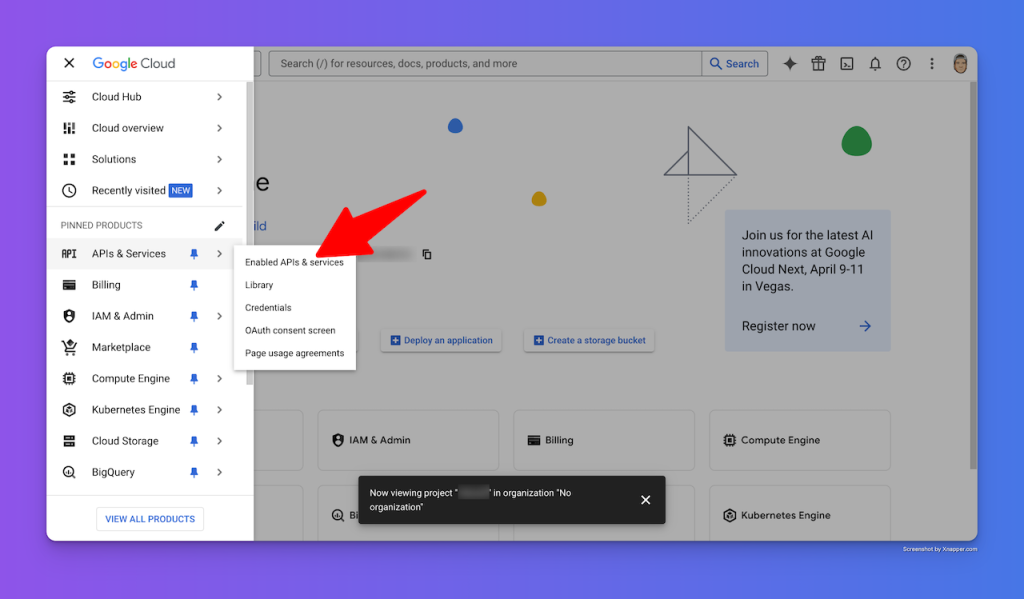Click the Kubernetes Engine hexagon icon in sidebar

[x=69, y=410]
